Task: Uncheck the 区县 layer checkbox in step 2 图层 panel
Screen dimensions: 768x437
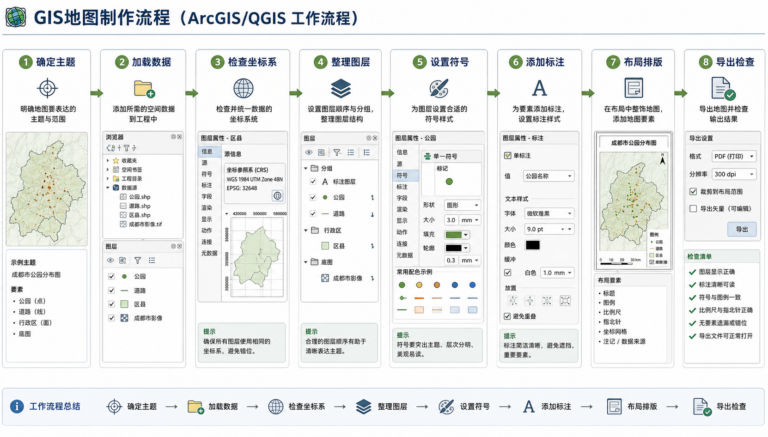Action: click(x=111, y=304)
